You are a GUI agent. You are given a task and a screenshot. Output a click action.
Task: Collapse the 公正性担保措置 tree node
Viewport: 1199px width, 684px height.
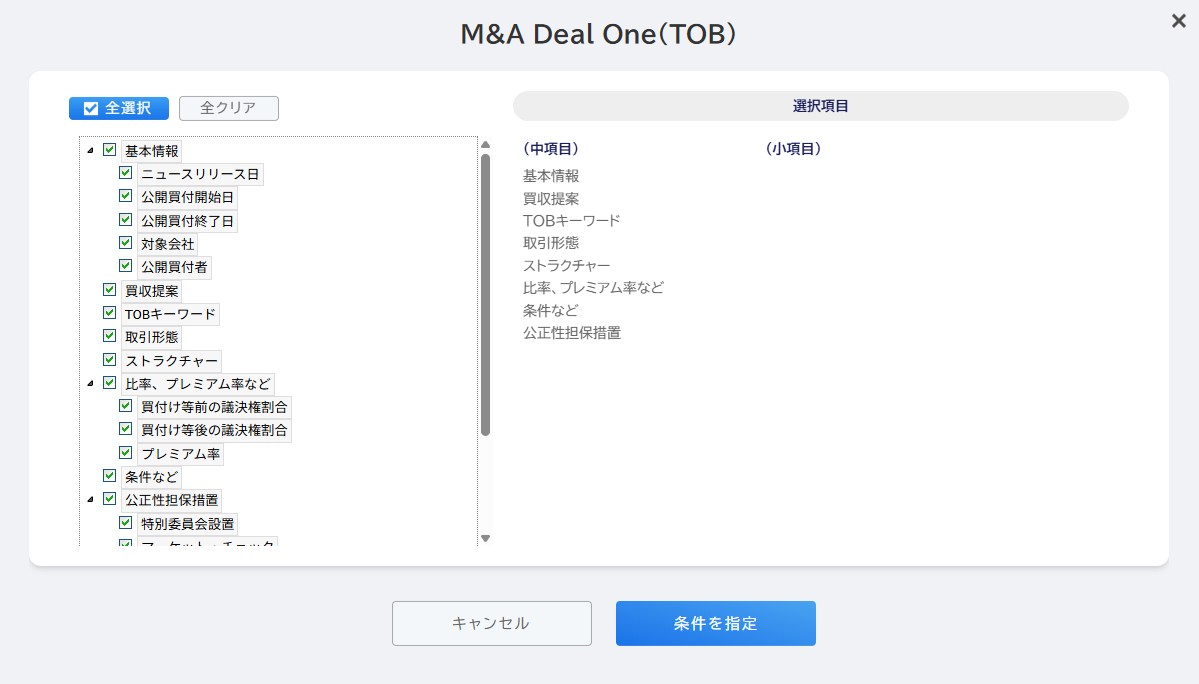90,499
